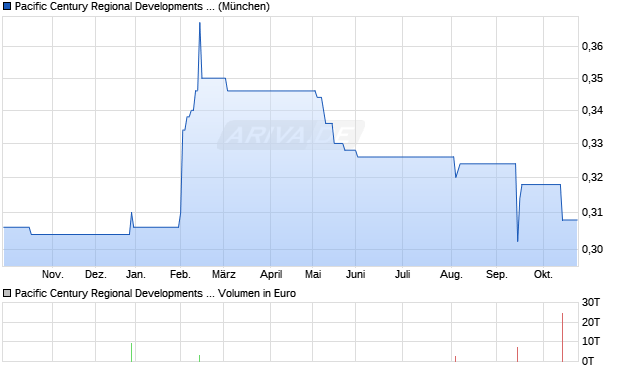Click the April month label
Image resolution: width=620 pixels, height=371 pixels.
(x=271, y=274)
